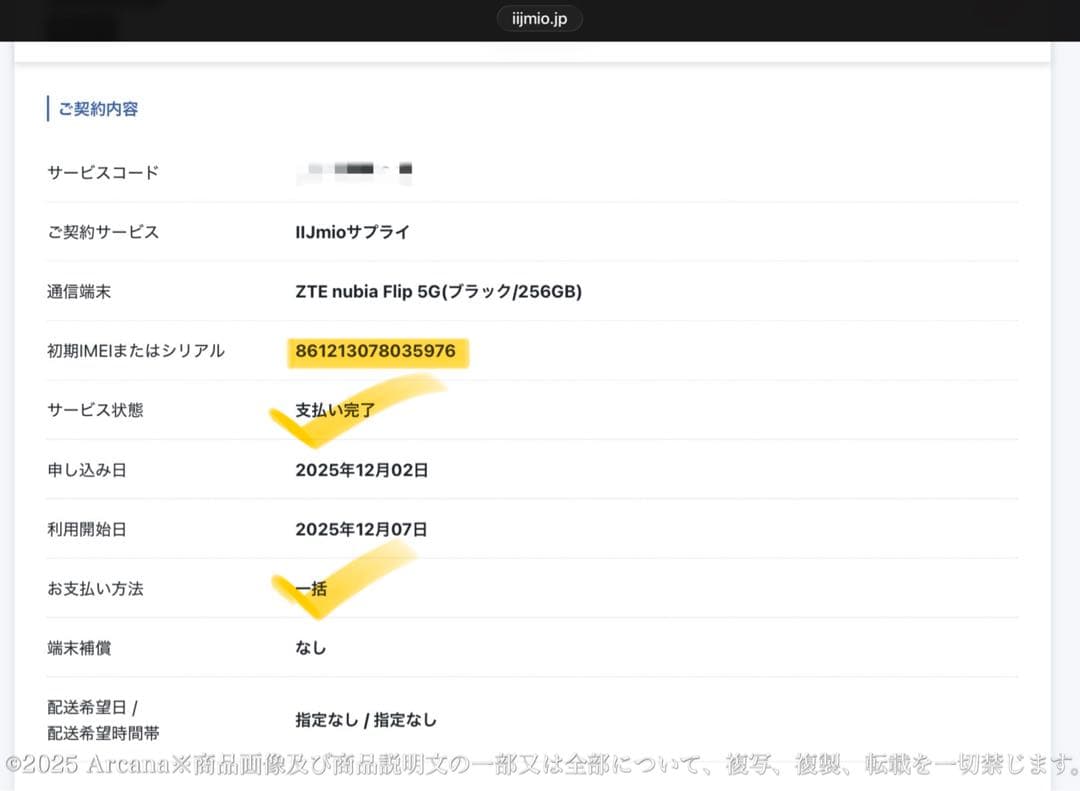
Task: Click the サービス状態 row label
Action: [91, 409]
